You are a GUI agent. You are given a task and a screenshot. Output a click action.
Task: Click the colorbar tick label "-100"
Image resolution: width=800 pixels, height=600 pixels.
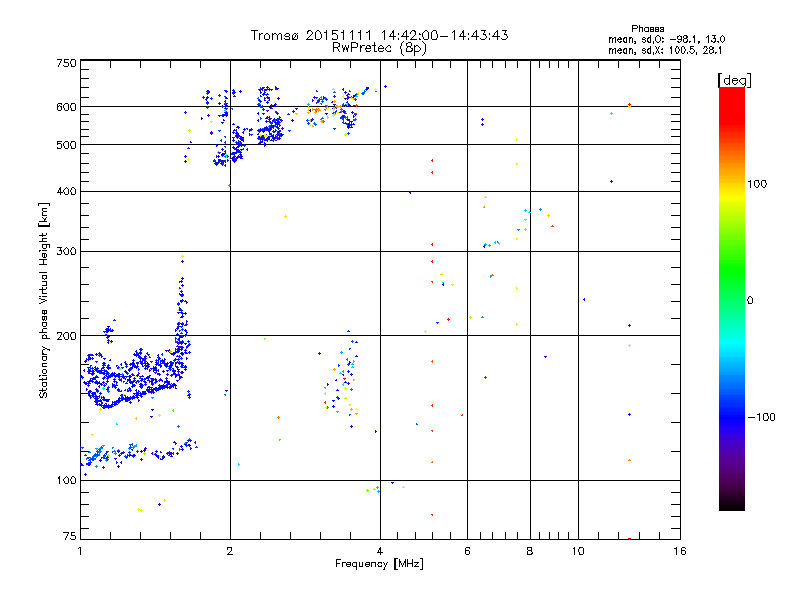(x=761, y=417)
